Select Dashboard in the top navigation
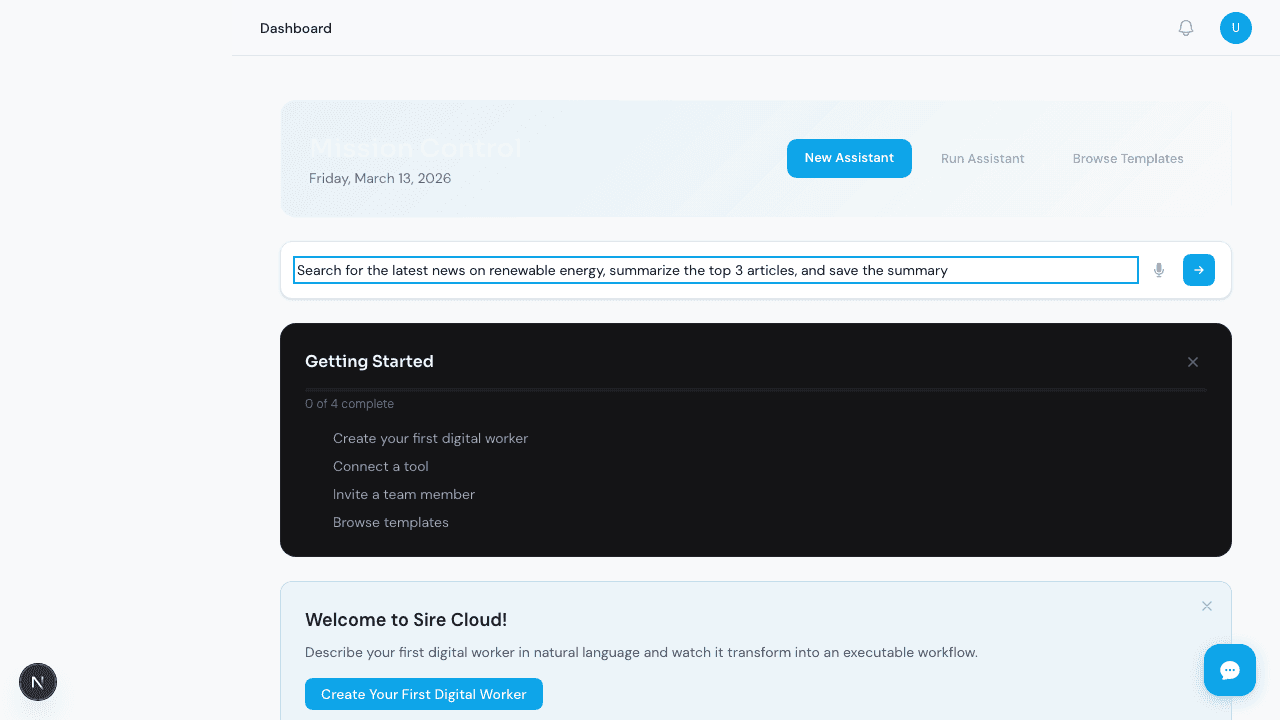 tap(295, 28)
